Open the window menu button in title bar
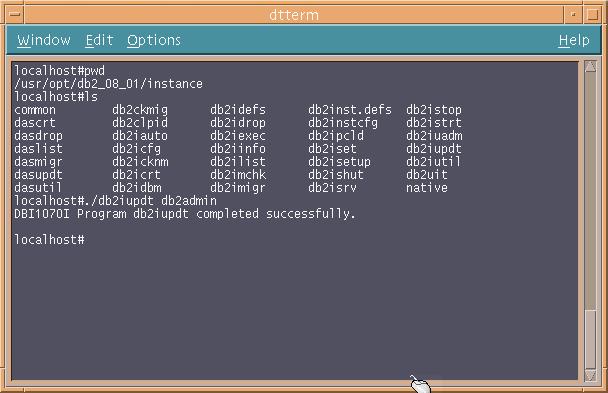This screenshot has height=393, width=608. click(15, 15)
